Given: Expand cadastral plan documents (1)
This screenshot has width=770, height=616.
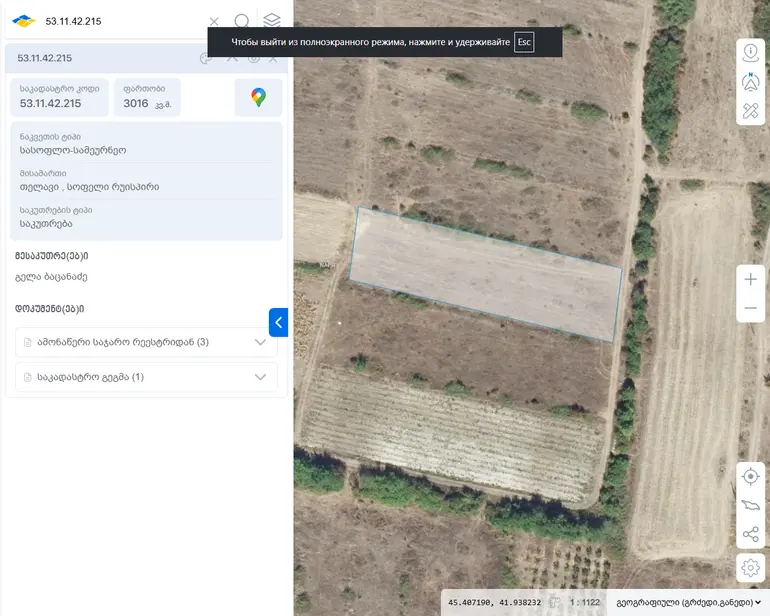Looking at the screenshot, I should pos(146,377).
